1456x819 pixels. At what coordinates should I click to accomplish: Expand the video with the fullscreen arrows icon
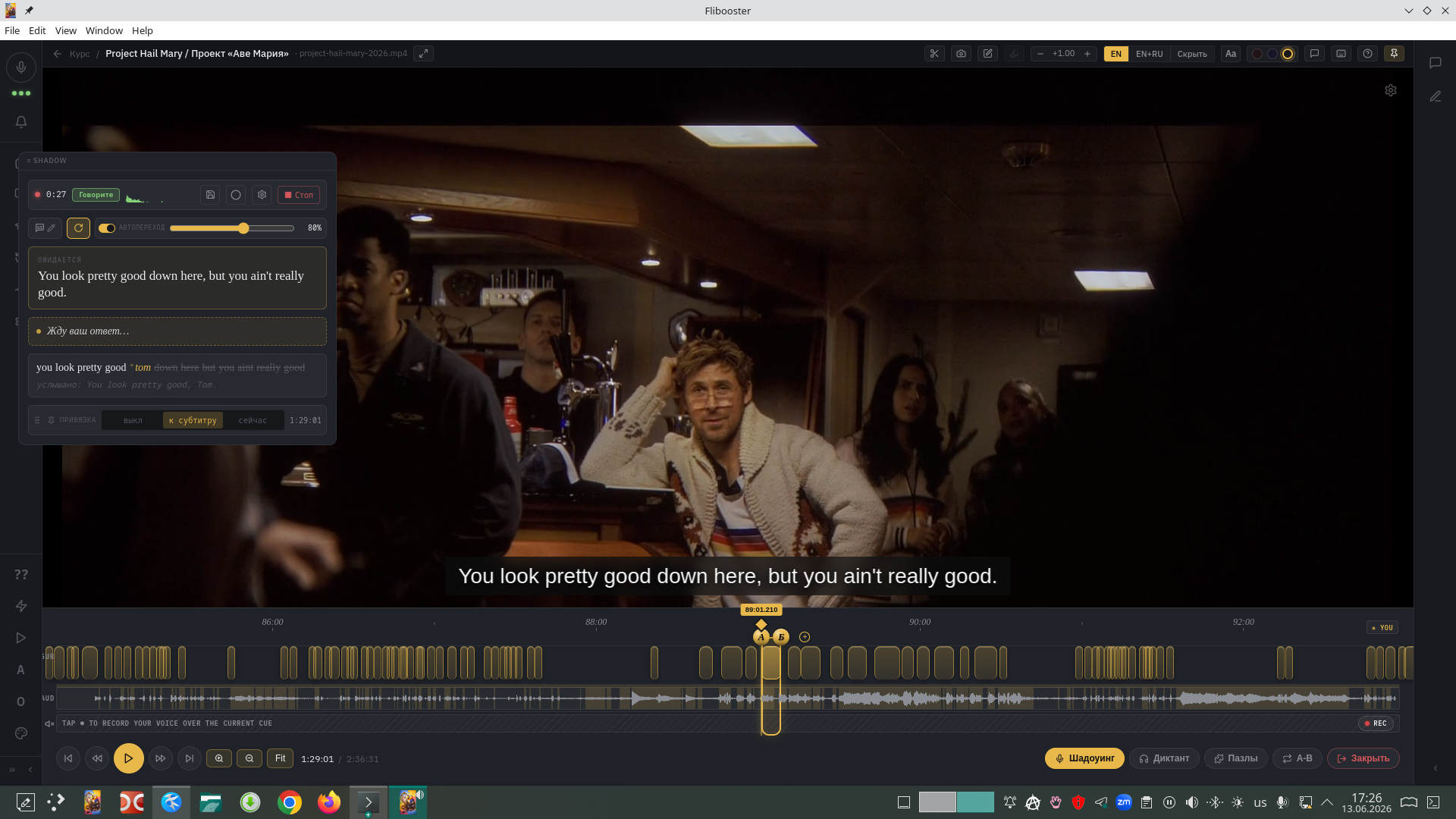pos(423,54)
